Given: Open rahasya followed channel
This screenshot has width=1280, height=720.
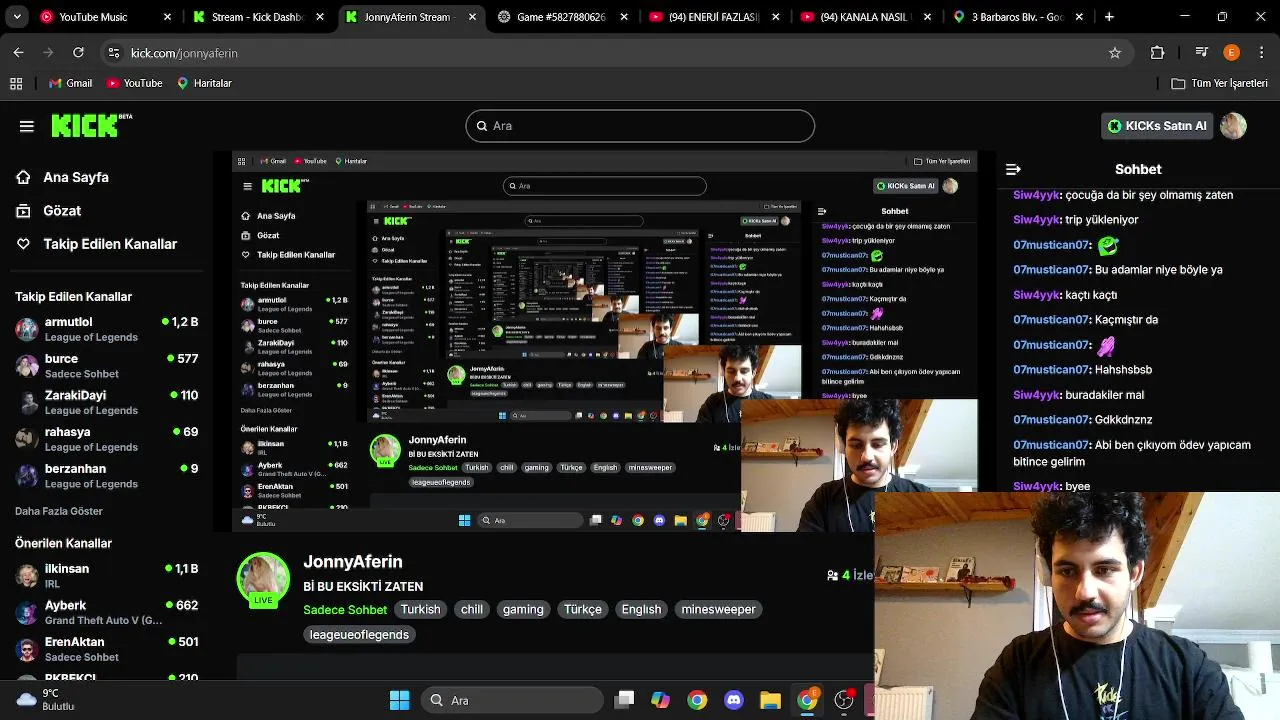Looking at the screenshot, I should pos(107,439).
